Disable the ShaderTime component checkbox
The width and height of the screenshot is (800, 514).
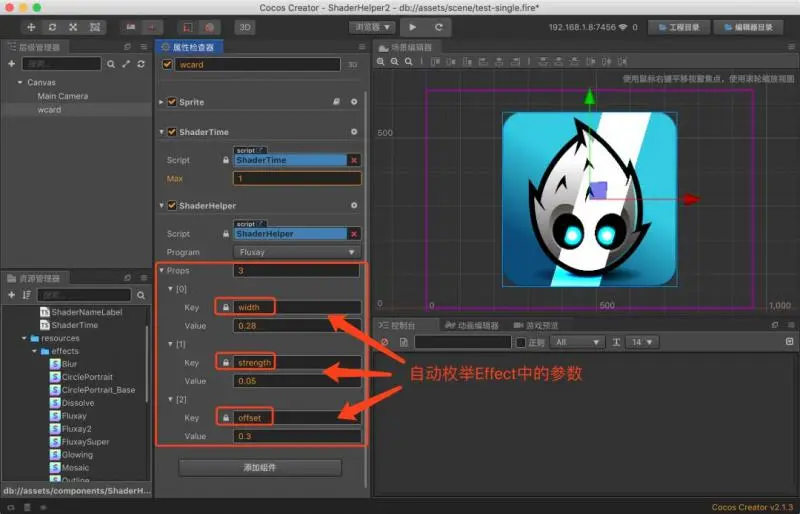172,132
